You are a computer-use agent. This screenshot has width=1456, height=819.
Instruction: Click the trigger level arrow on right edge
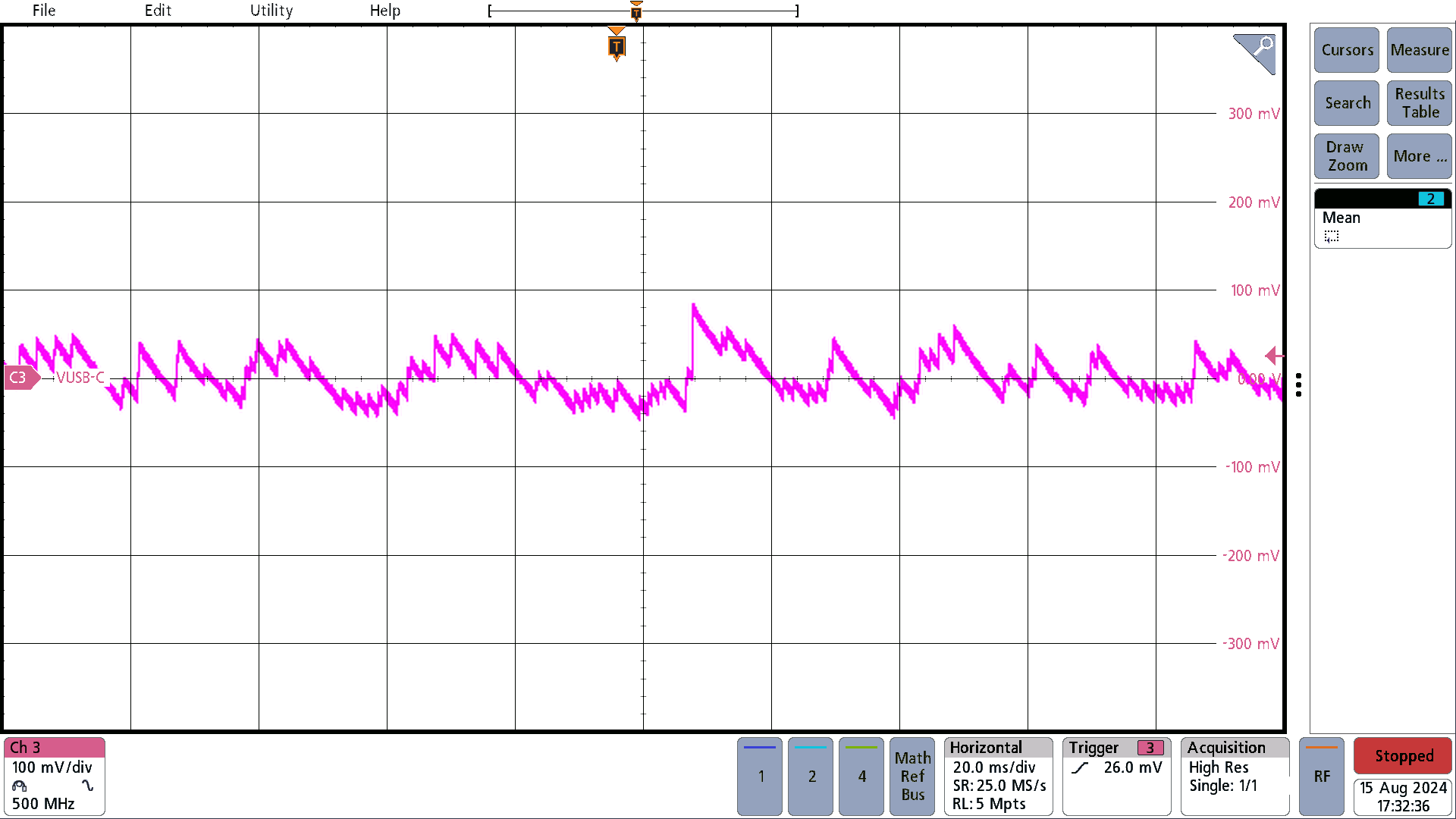[1274, 355]
